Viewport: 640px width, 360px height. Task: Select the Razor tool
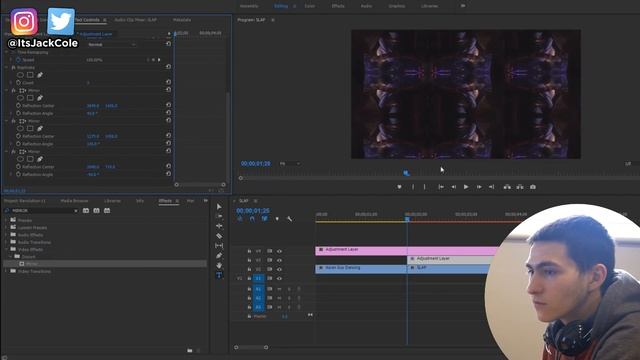(x=219, y=236)
